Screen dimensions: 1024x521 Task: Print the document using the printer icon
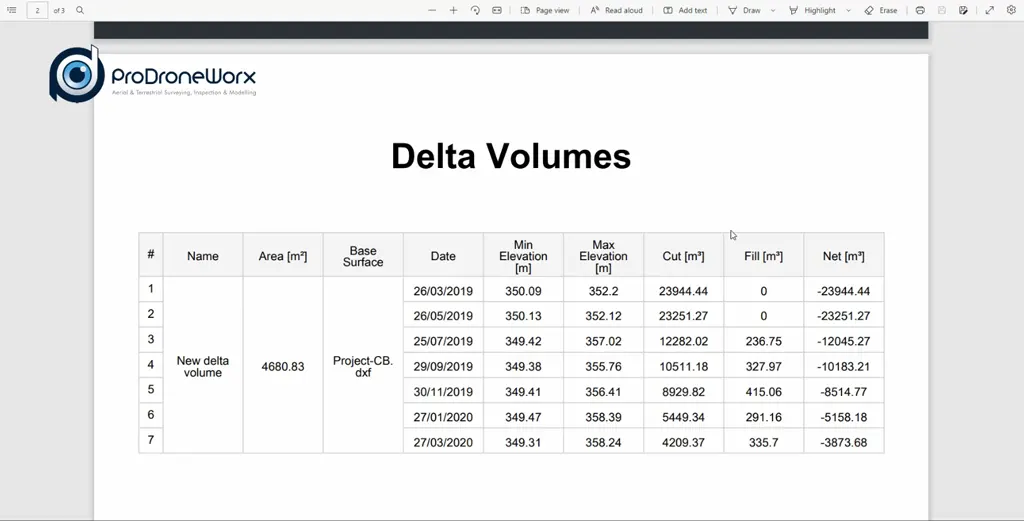tap(919, 10)
